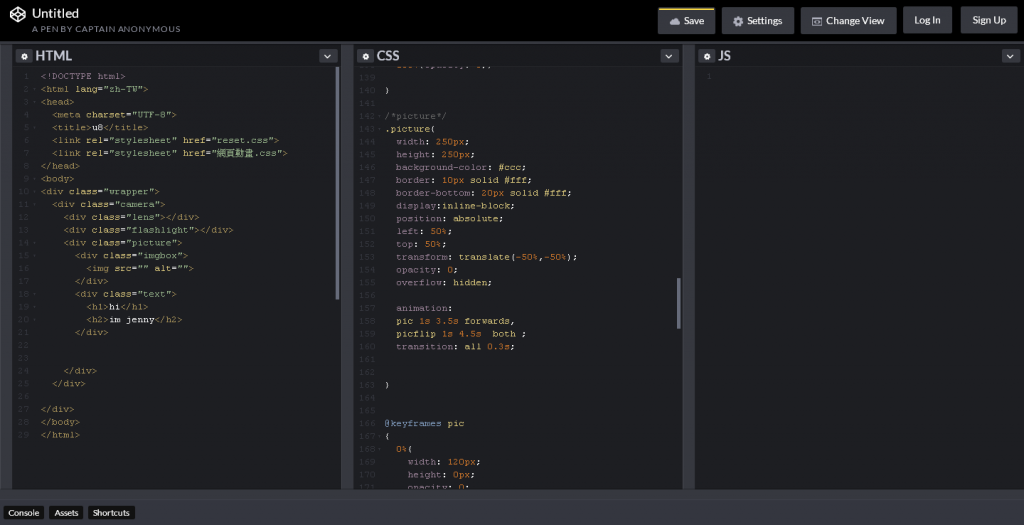Screen dimensions: 1024x525
Task: Click the CSS editor vertical scrollbar
Action: [679, 303]
